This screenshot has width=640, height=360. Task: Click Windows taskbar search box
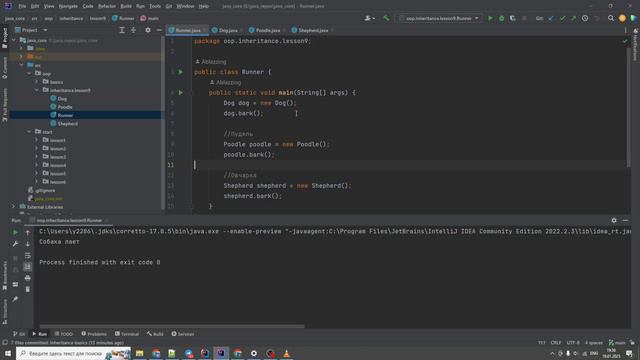click(73, 353)
